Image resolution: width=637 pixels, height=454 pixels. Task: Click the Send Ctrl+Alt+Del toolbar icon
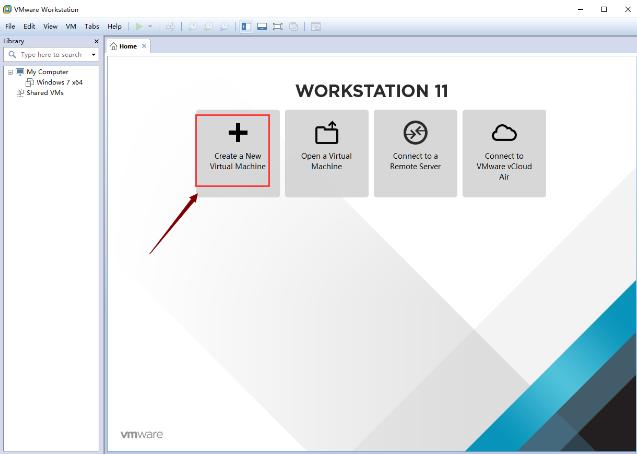170,26
